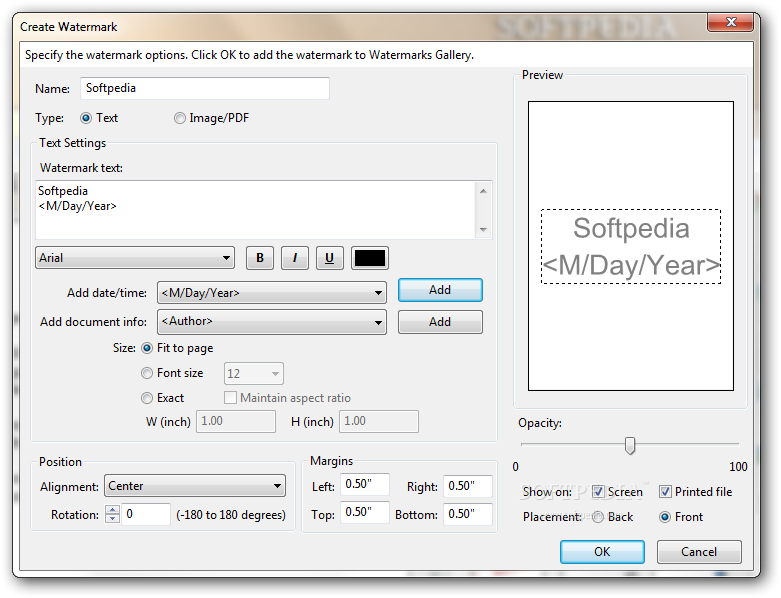Enable Maintain aspect ratio checkbox
Image resolution: width=781 pixels, height=598 pixels.
coord(230,398)
